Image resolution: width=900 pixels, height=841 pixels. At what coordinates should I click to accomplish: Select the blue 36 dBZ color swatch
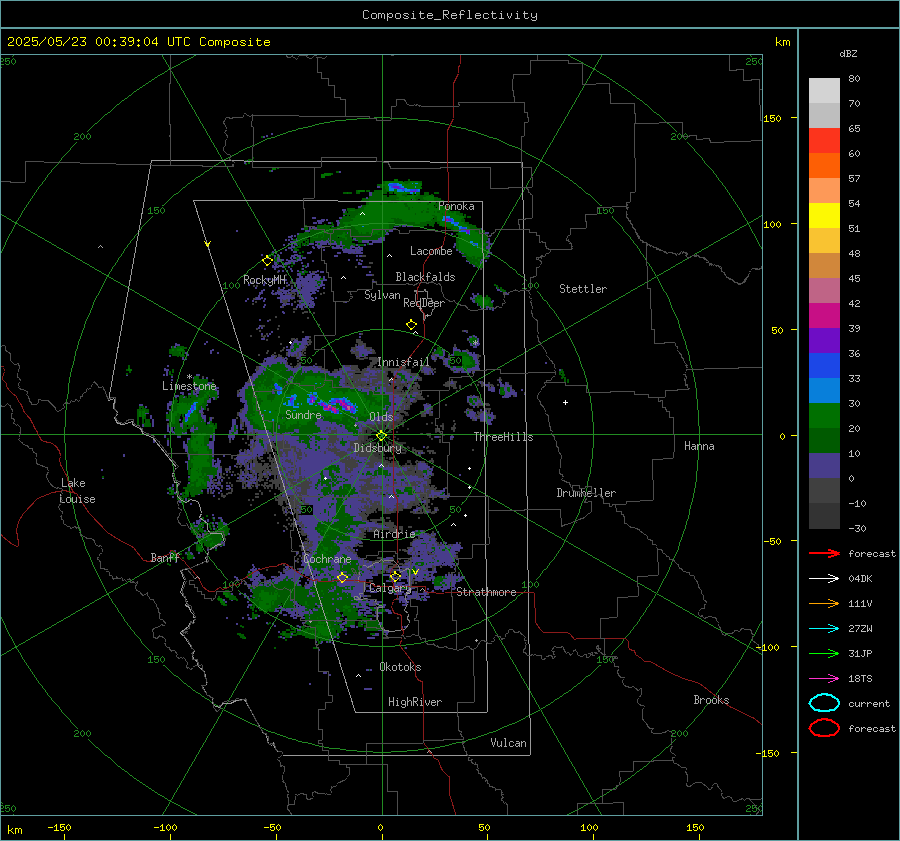click(824, 365)
